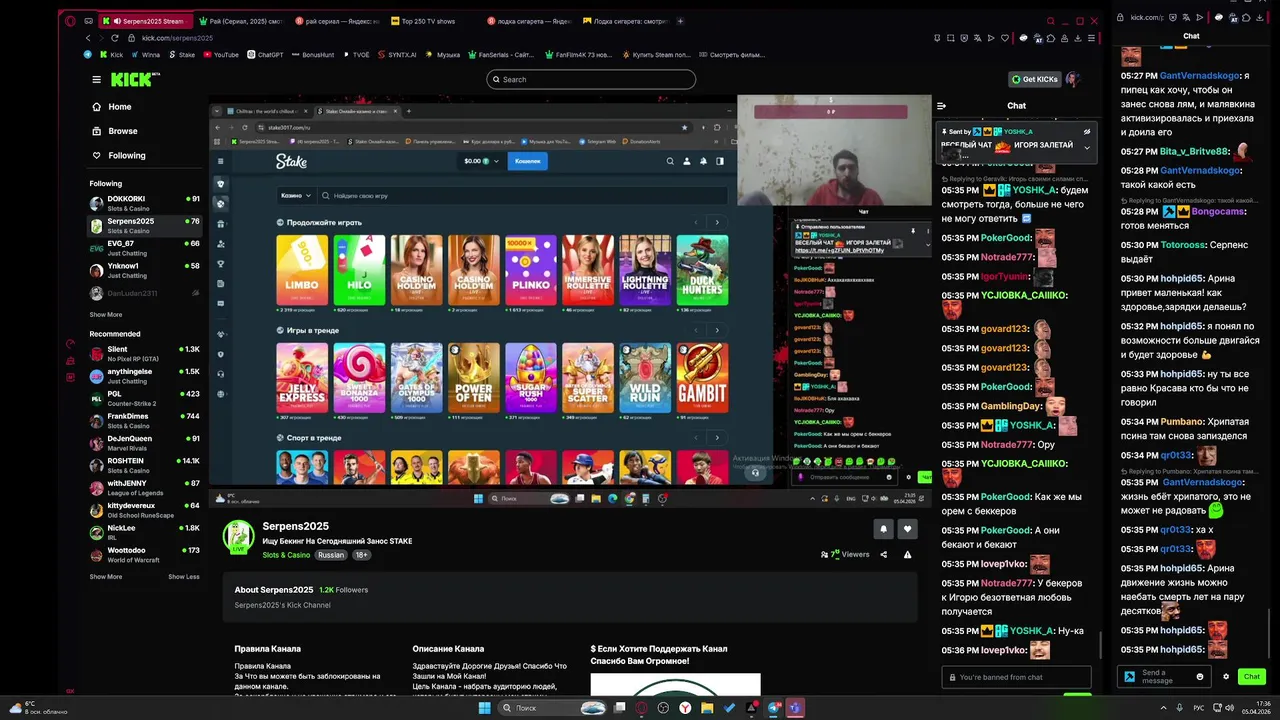
Task: Open the Slots & Casino category link
Action: point(286,555)
